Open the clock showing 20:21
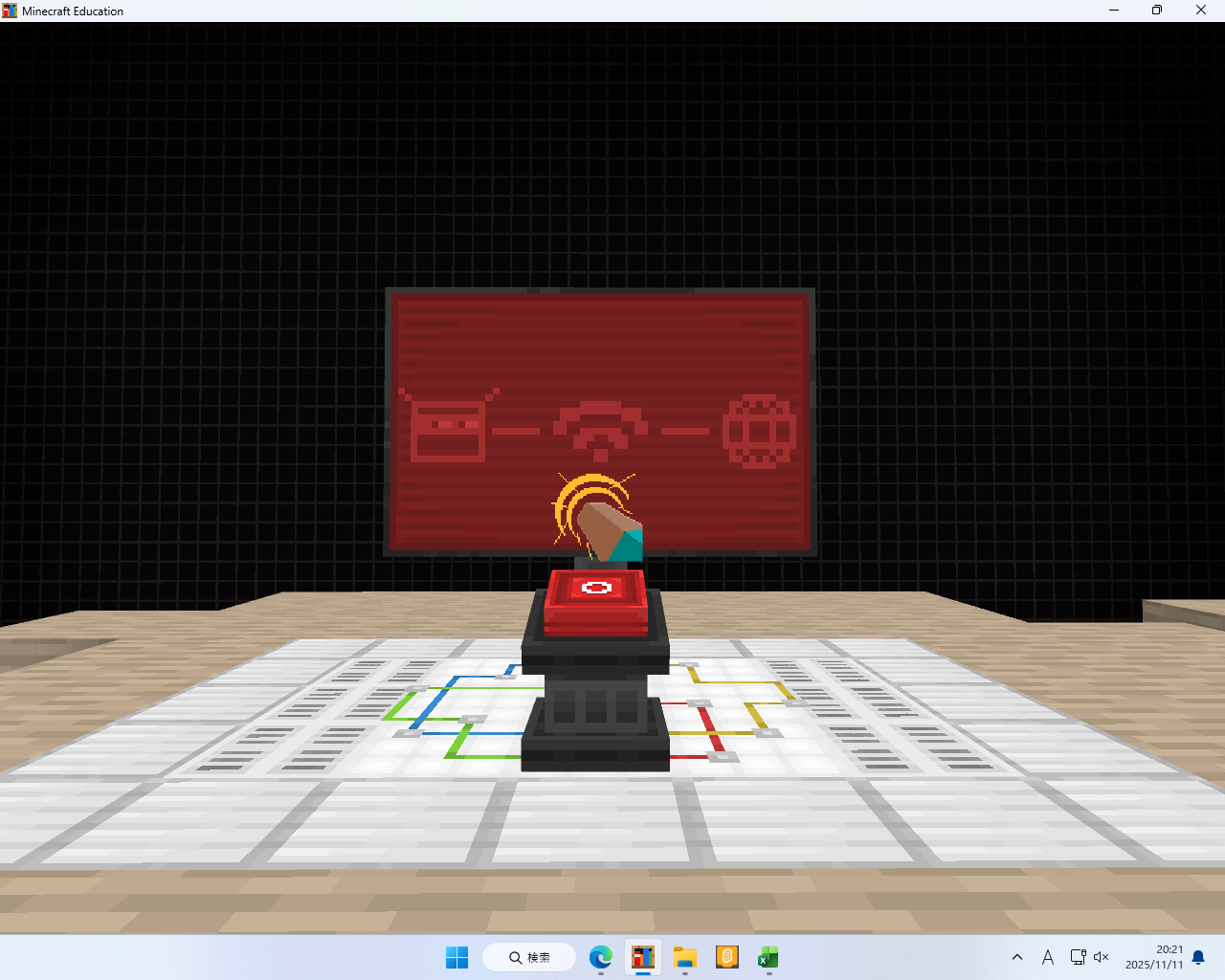Image resolution: width=1225 pixels, height=980 pixels. tap(1154, 957)
